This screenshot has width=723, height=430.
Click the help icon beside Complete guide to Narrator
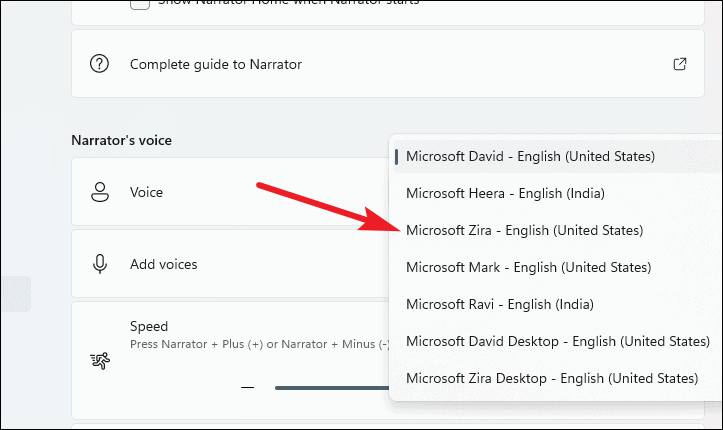(99, 64)
